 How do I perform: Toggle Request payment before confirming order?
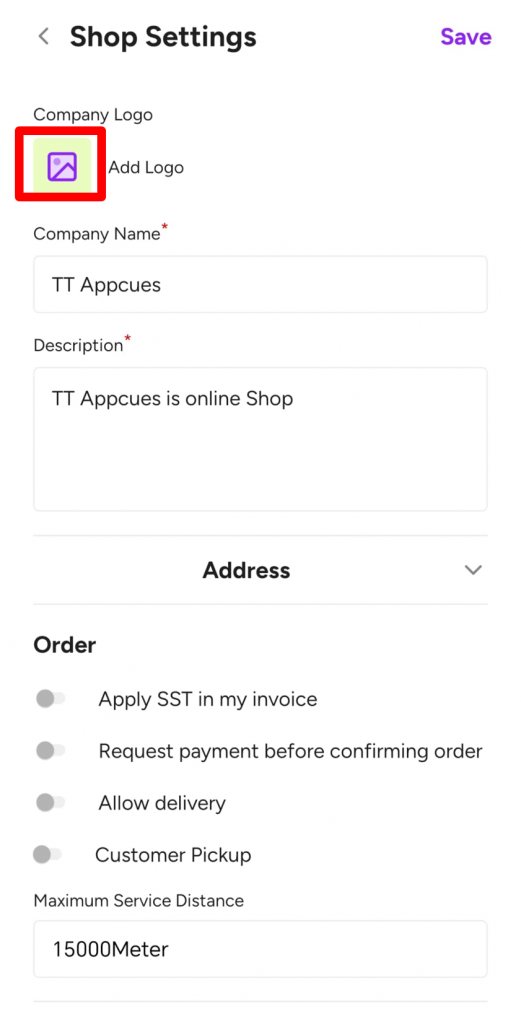[x=50, y=751]
